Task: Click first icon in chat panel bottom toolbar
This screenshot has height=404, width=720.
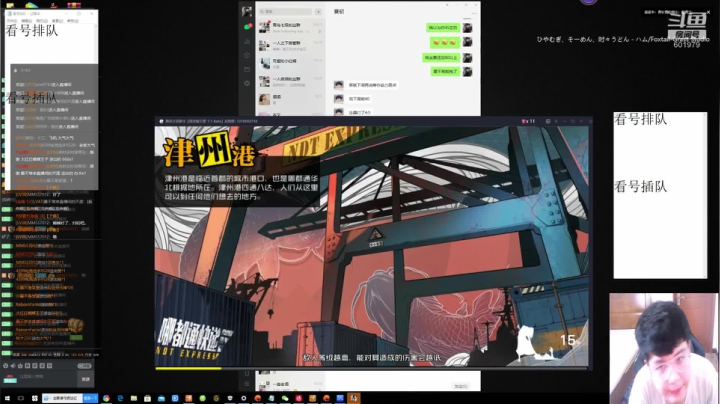Action: (x=6, y=366)
